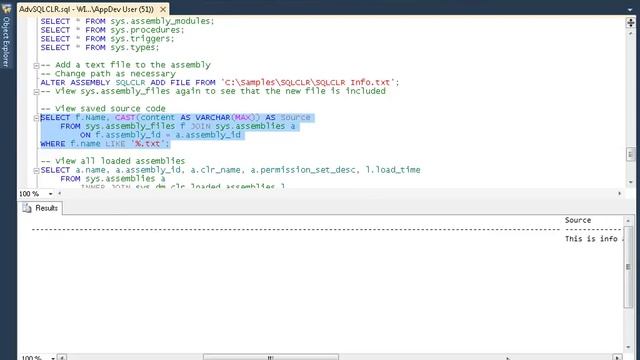Click the editor vertical scrollbar thumb

click(630, 154)
